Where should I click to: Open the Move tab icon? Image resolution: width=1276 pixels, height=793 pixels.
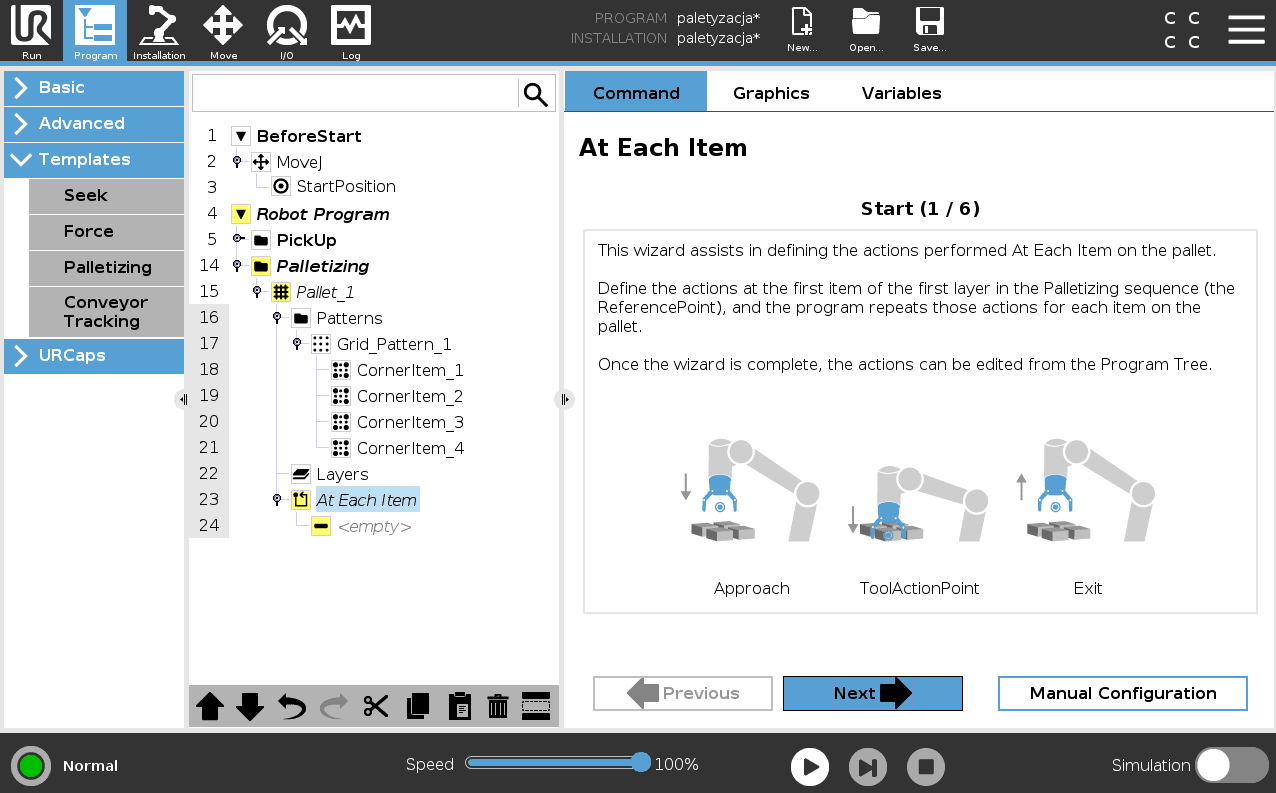coord(223,32)
